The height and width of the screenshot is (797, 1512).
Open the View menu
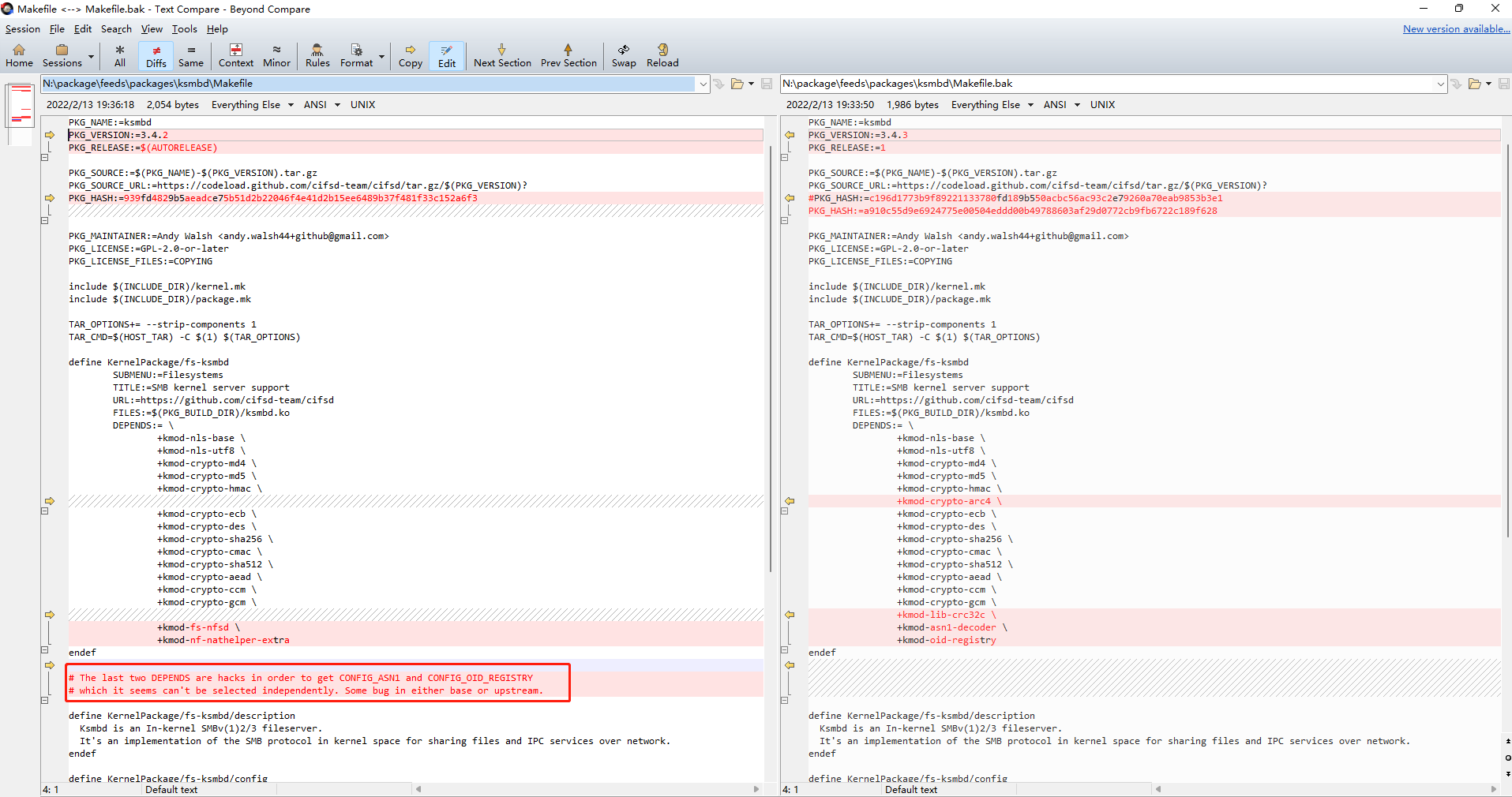(152, 29)
